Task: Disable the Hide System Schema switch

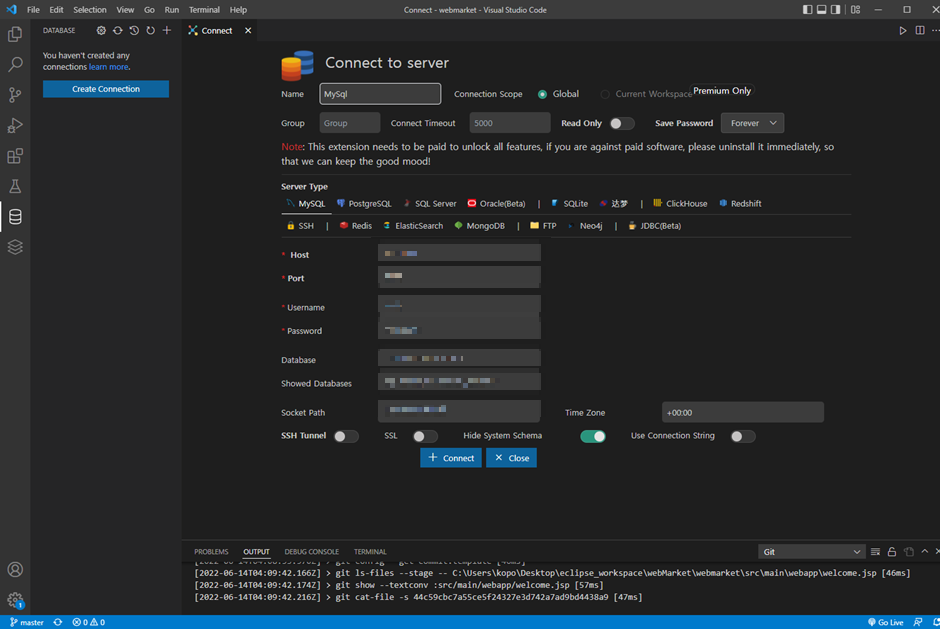Action: coord(593,437)
